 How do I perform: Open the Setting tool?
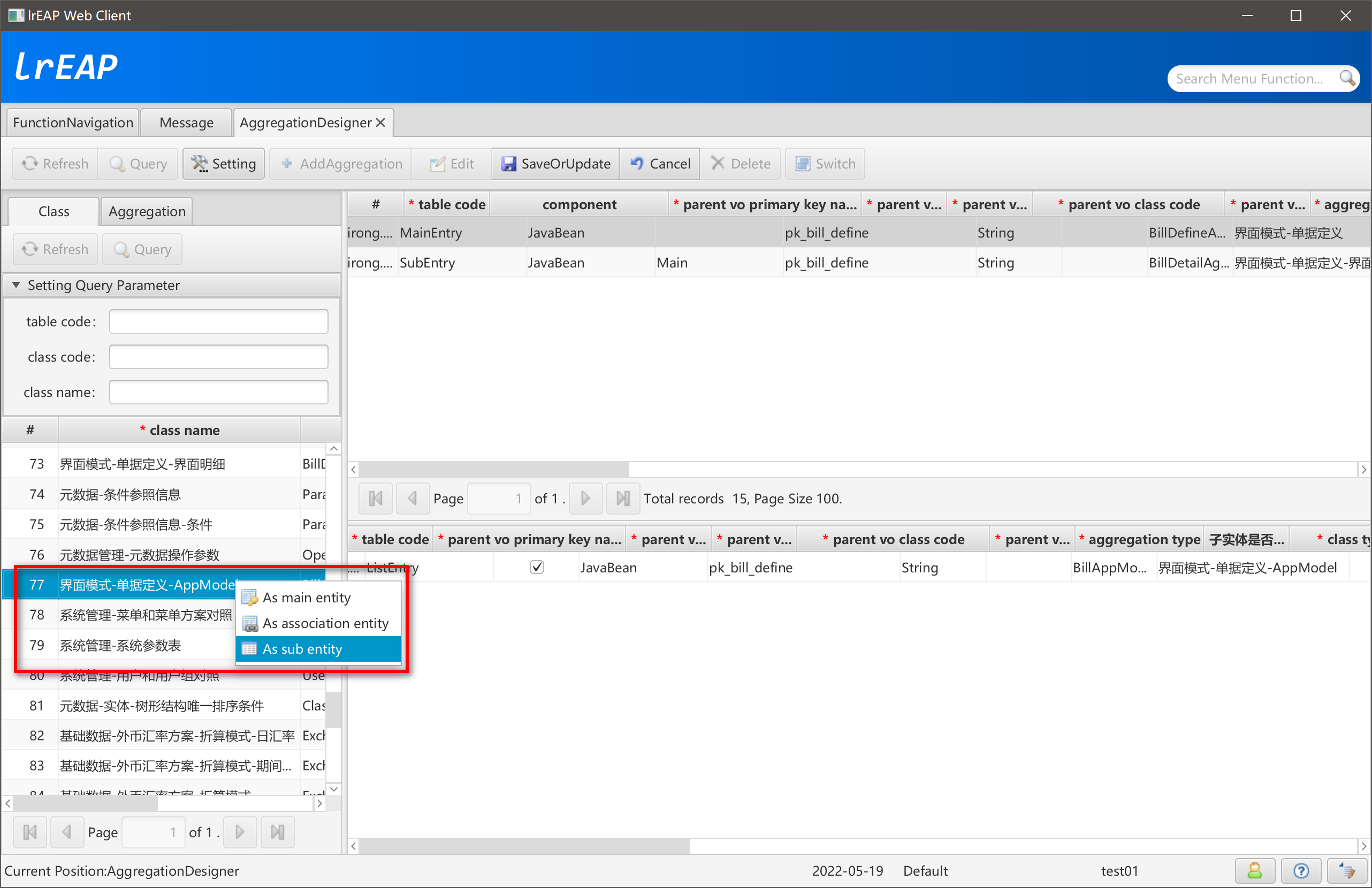click(x=224, y=164)
